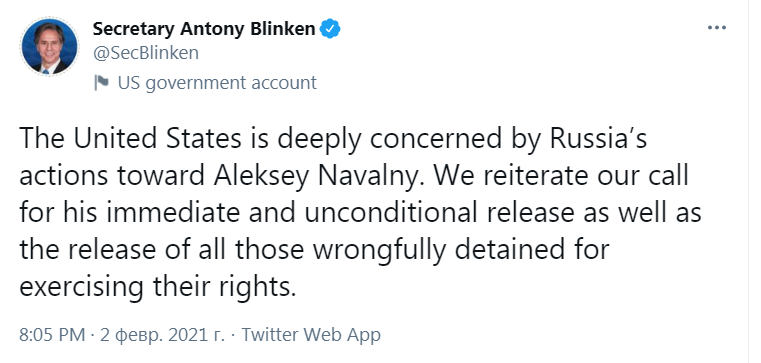The image size is (761, 363).
Task: Click the phrase "wrongfully detained"
Action: click(436, 250)
